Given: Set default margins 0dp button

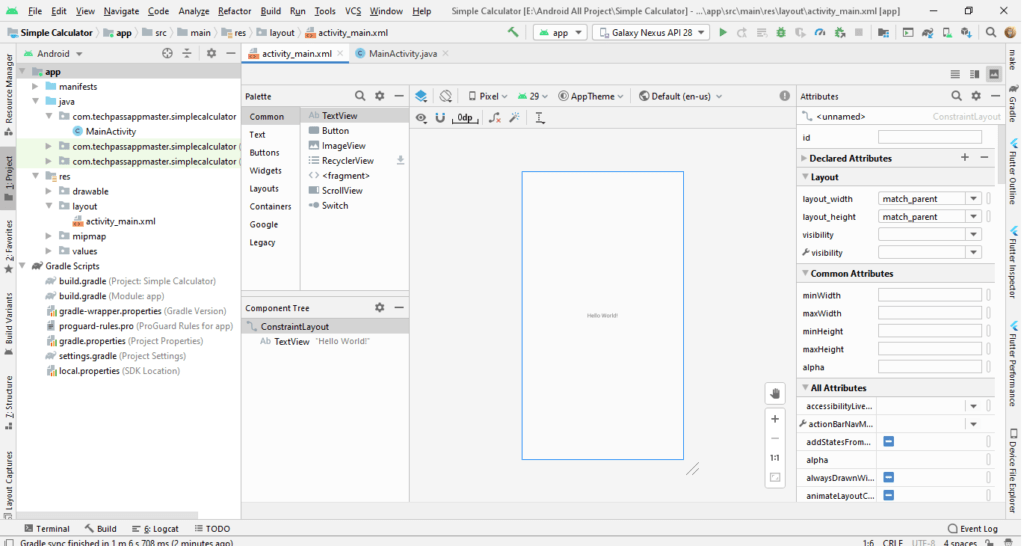Looking at the screenshot, I should point(464,118).
